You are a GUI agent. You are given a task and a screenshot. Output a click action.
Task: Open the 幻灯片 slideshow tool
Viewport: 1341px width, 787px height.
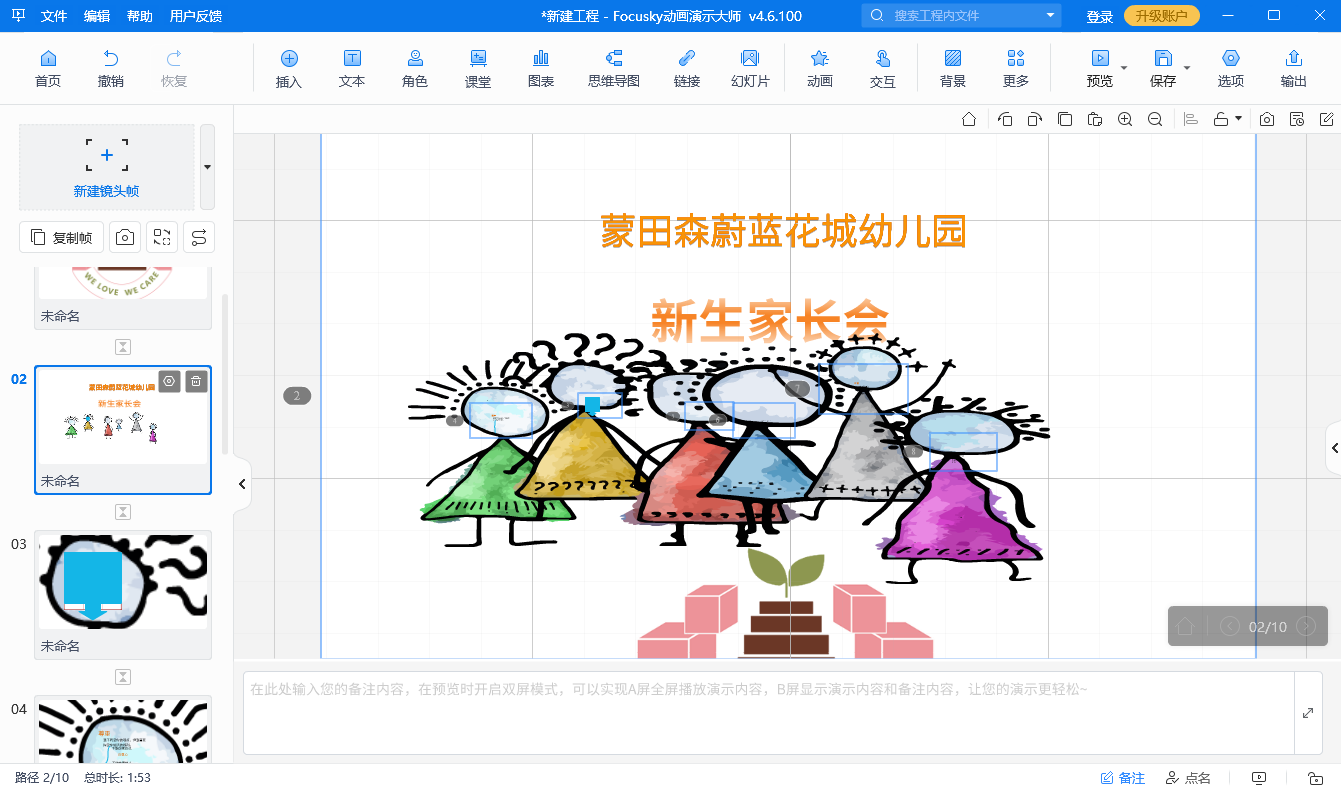point(750,68)
